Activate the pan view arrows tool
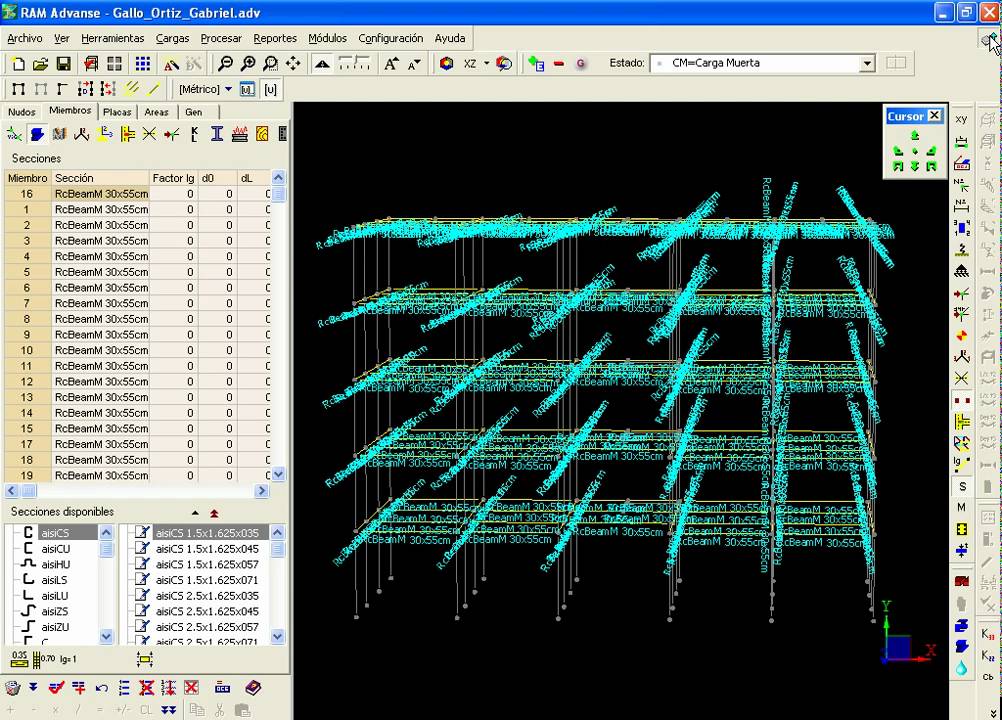 (x=293, y=64)
